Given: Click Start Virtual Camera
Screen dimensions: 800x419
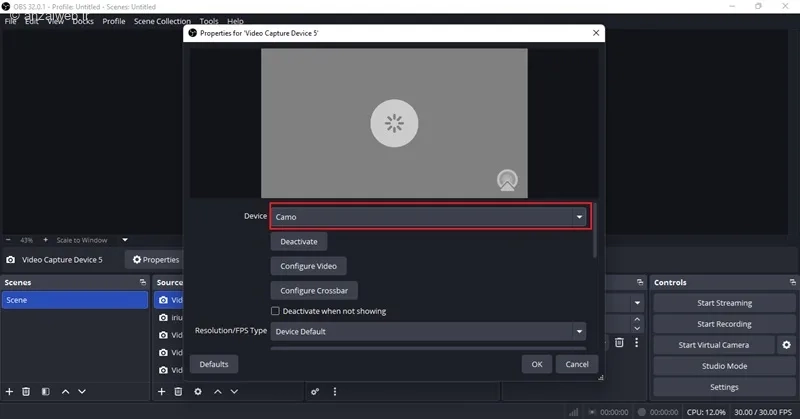Looking at the screenshot, I should (714, 345).
